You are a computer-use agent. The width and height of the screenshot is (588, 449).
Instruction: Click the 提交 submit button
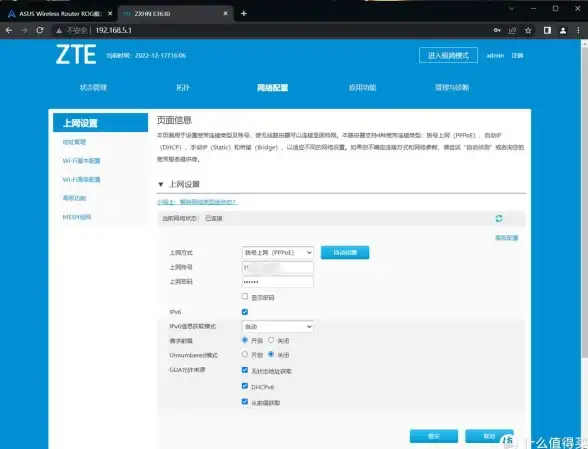(434, 436)
